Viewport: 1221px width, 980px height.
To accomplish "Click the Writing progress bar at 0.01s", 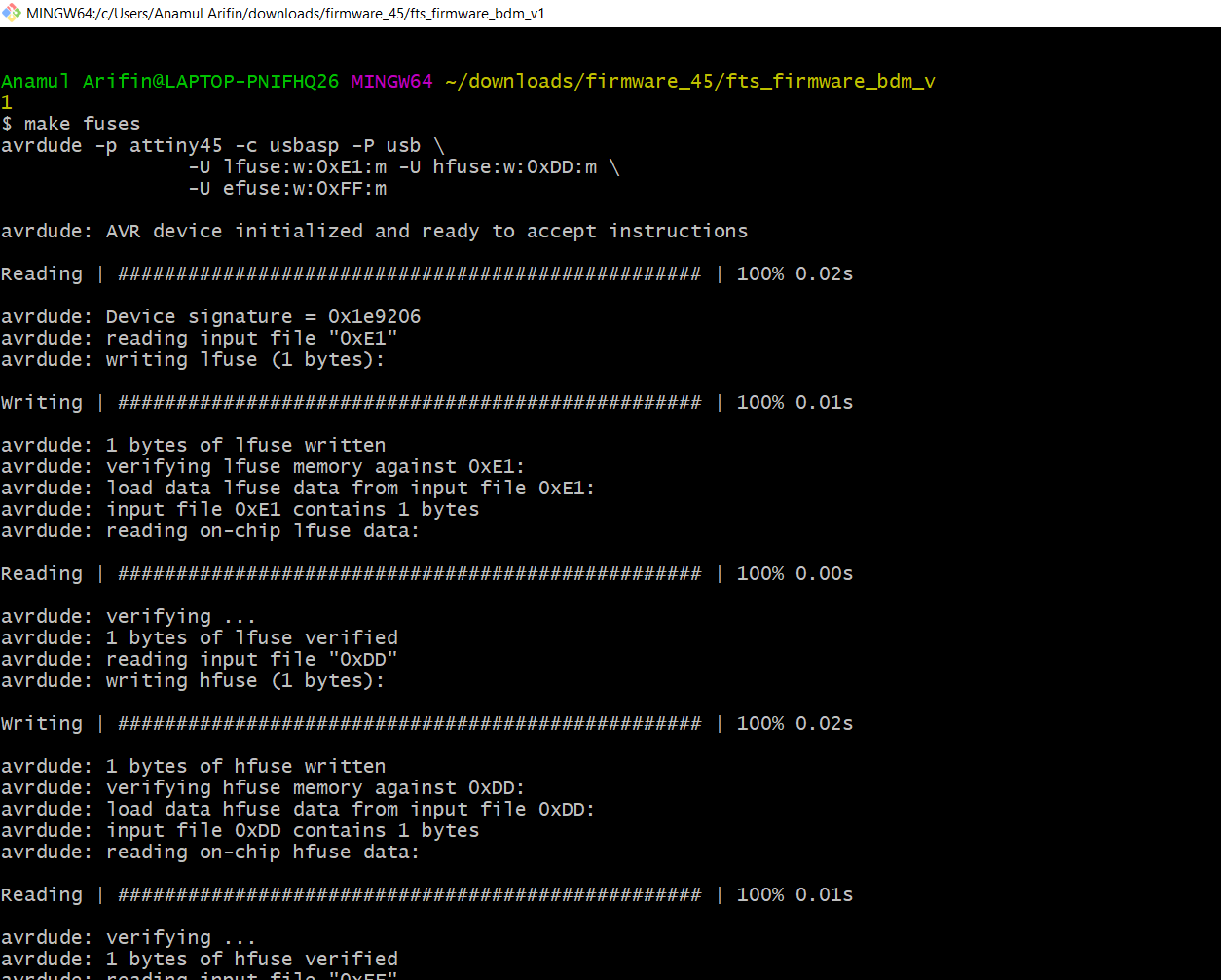I will point(427,403).
